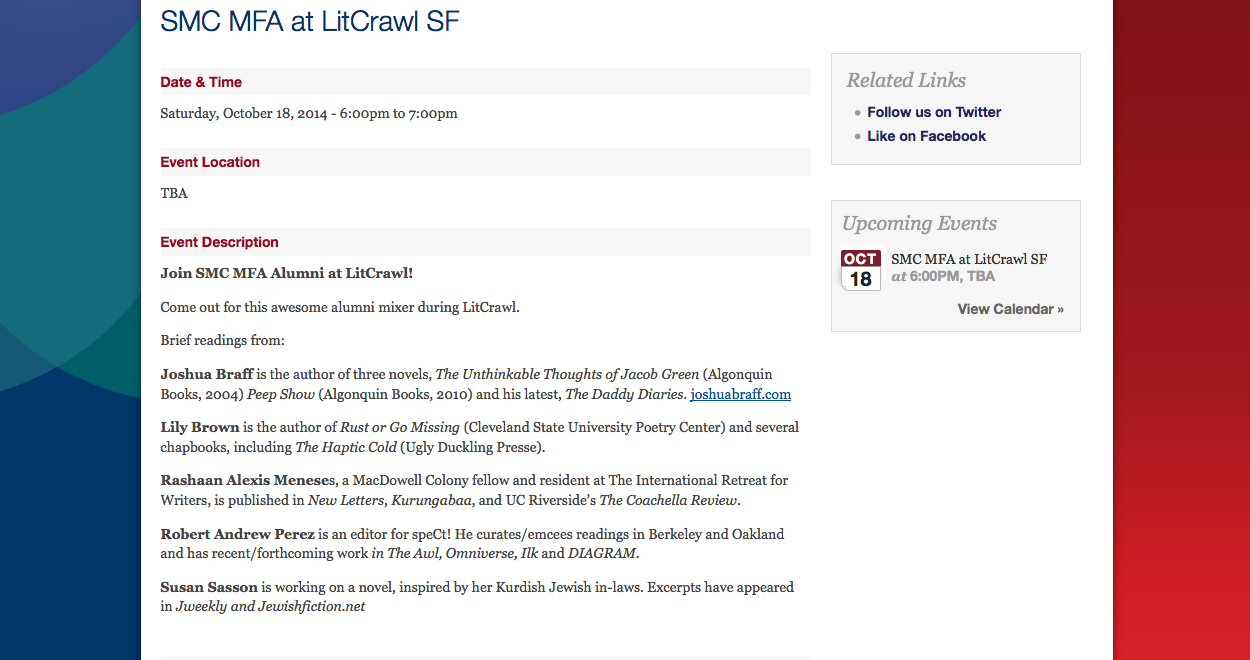This screenshot has width=1250, height=660.
Task: Click the Joshua Braff author name
Action: click(x=206, y=374)
